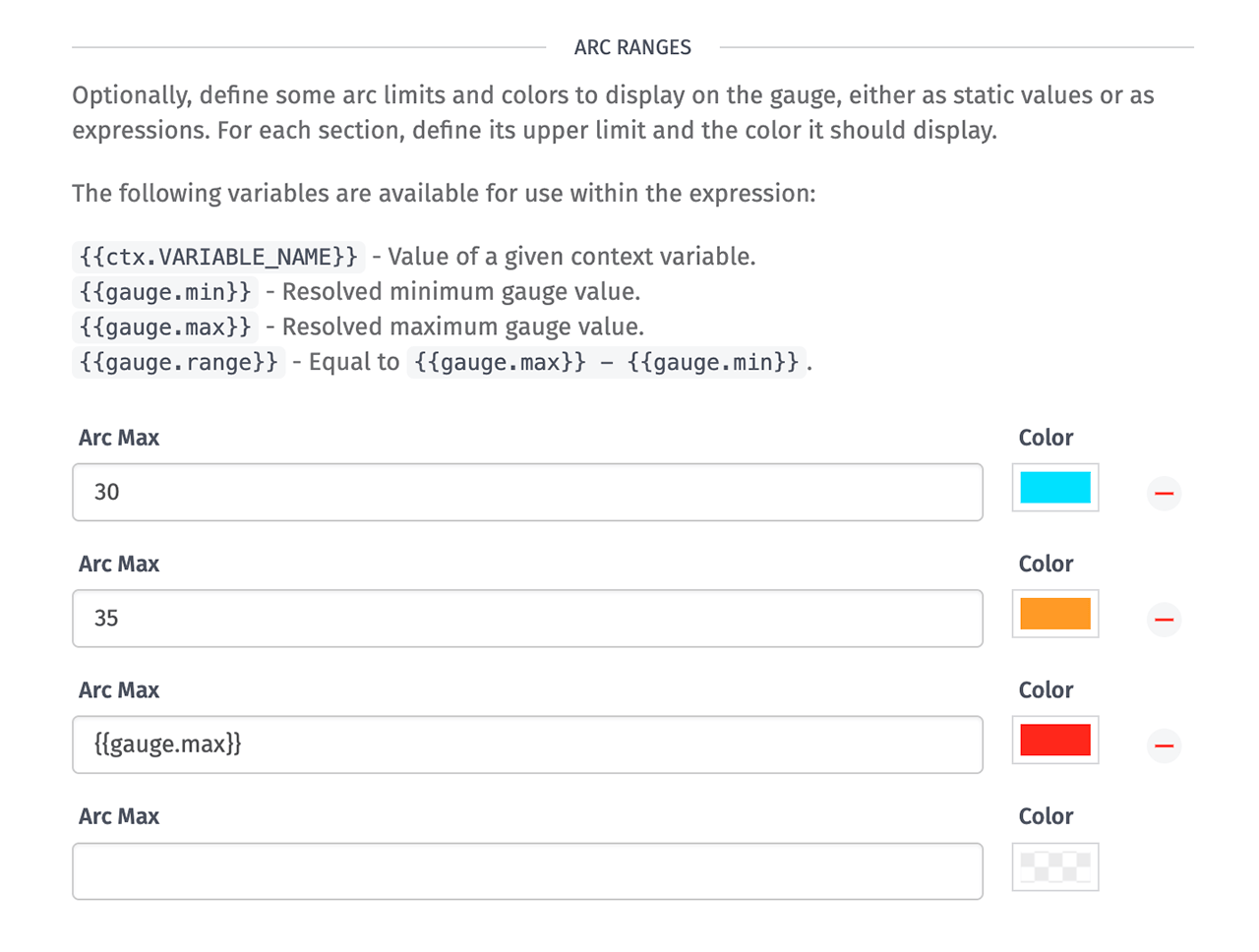The image size is (1259, 952).
Task: Edit the Arc Max field with {{gauge.max}}
Action: coord(527,744)
